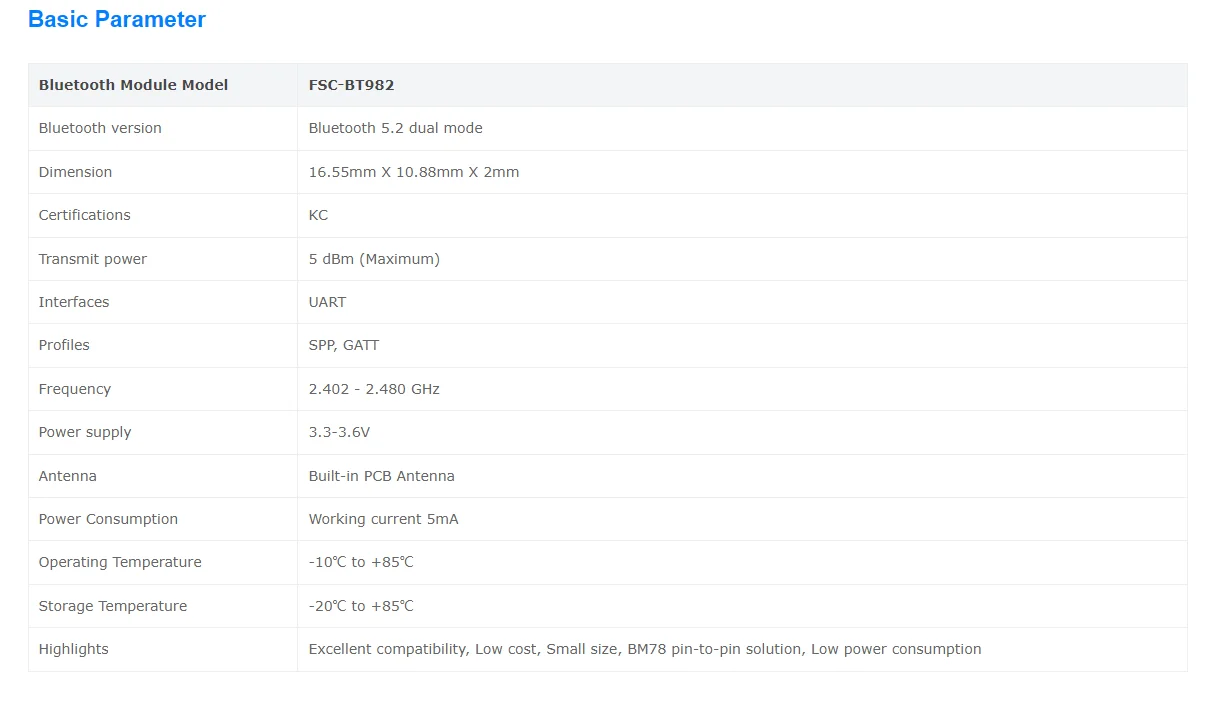1220x711 pixels.
Task: Click the Certifications row label
Action: click(x=84, y=215)
